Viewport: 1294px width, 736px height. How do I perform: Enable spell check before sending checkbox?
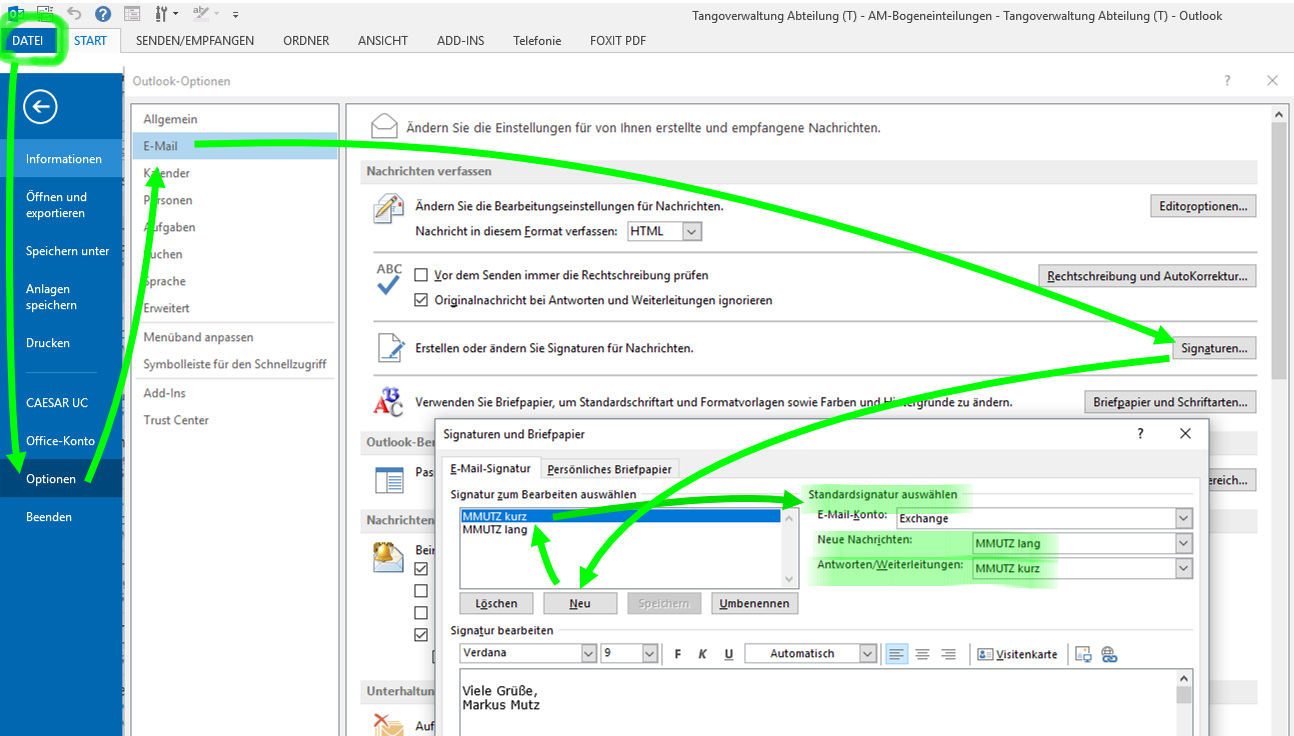421,275
